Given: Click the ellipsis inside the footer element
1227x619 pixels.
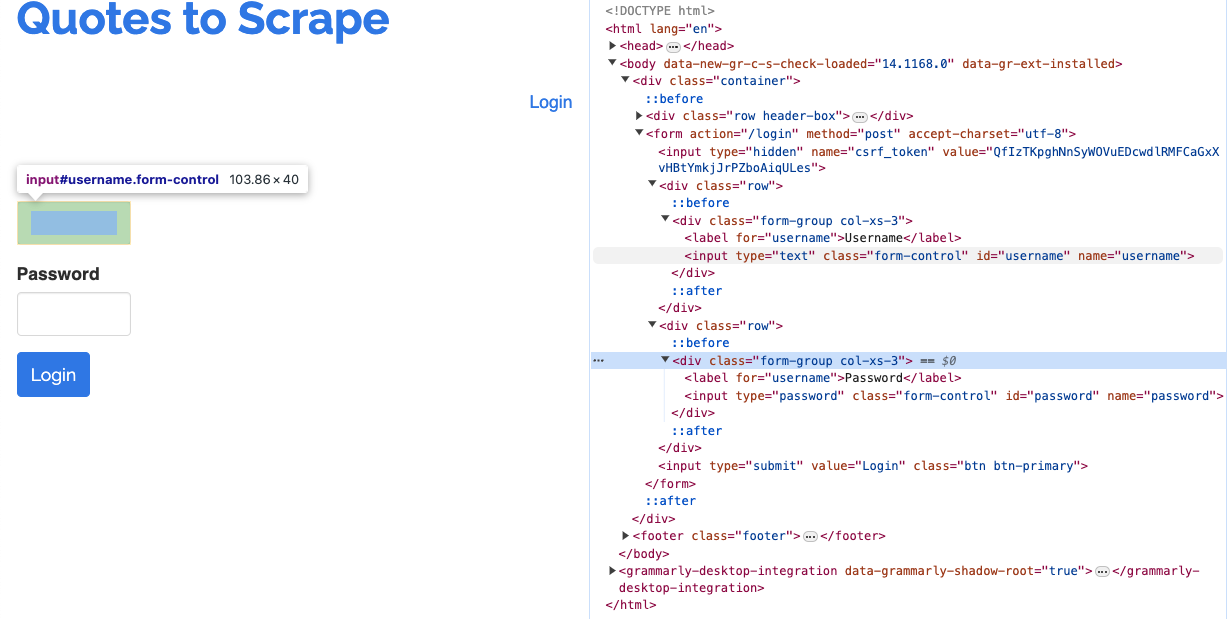Looking at the screenshot, I should [810, 536].
